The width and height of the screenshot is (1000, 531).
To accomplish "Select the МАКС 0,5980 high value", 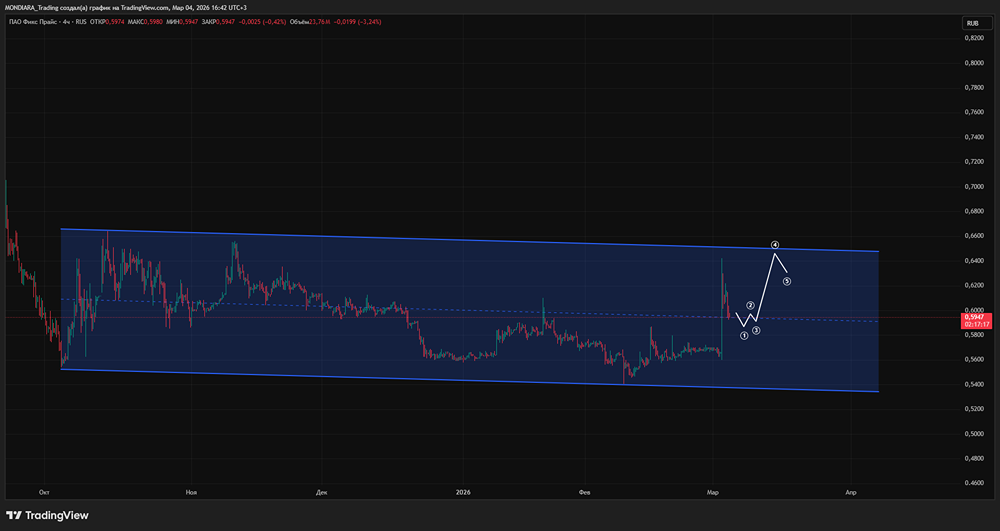I will pos(144,22).
